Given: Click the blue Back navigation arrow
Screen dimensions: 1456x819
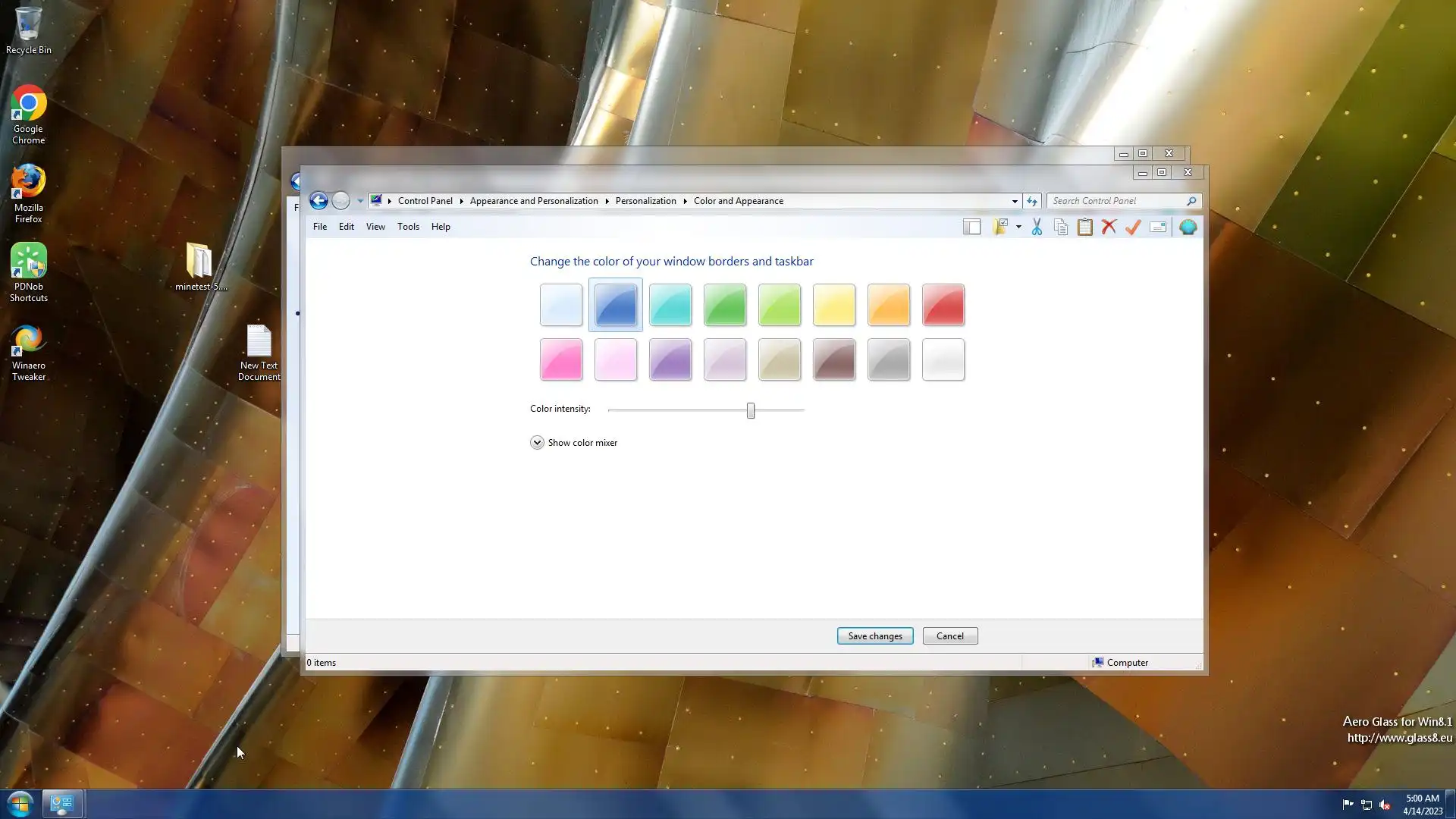Looking at the screenshot, I should coord(318,201).
